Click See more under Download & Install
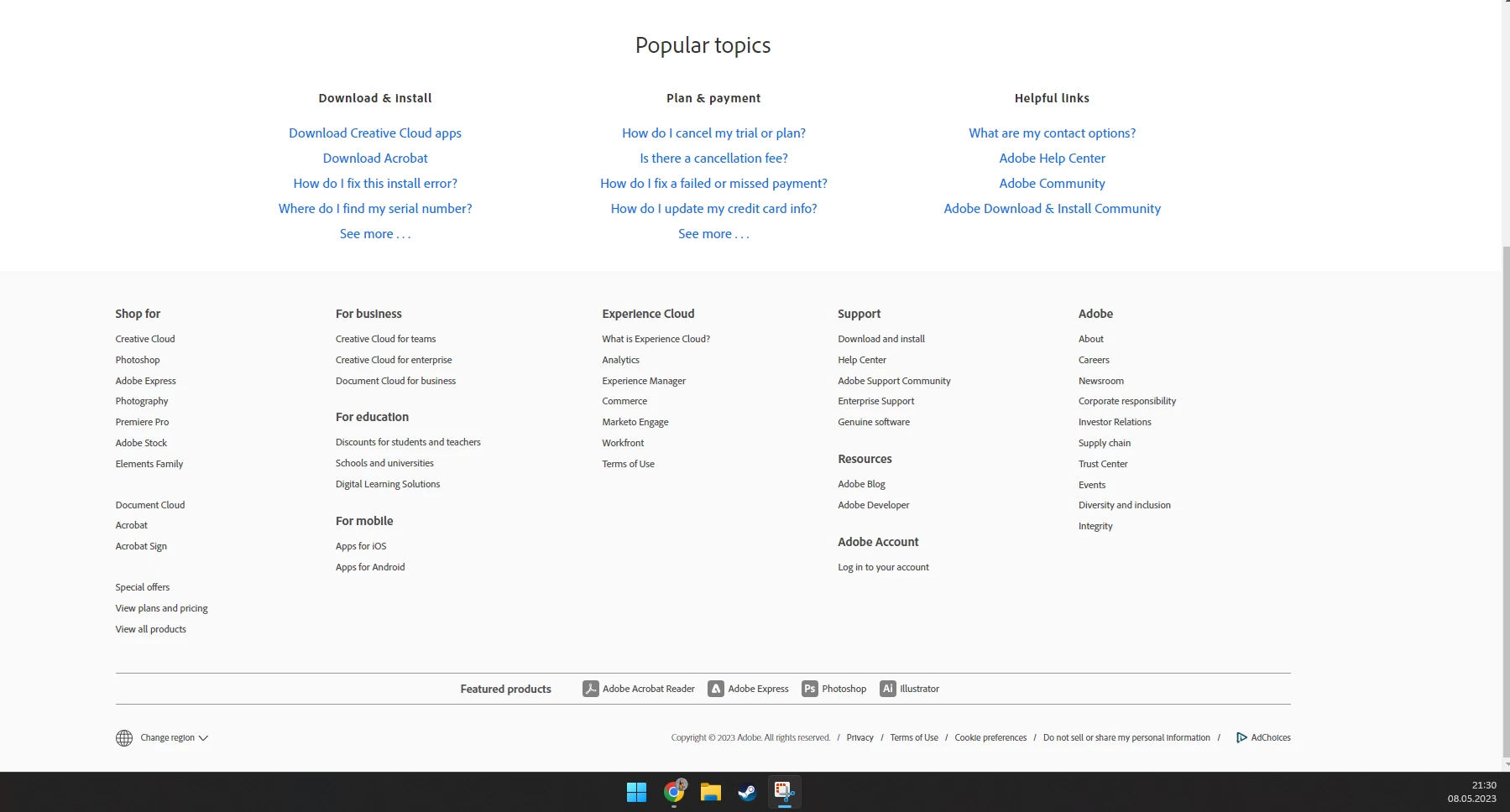This screenshot has width=1510, height=812. click(x=375, y=234)
